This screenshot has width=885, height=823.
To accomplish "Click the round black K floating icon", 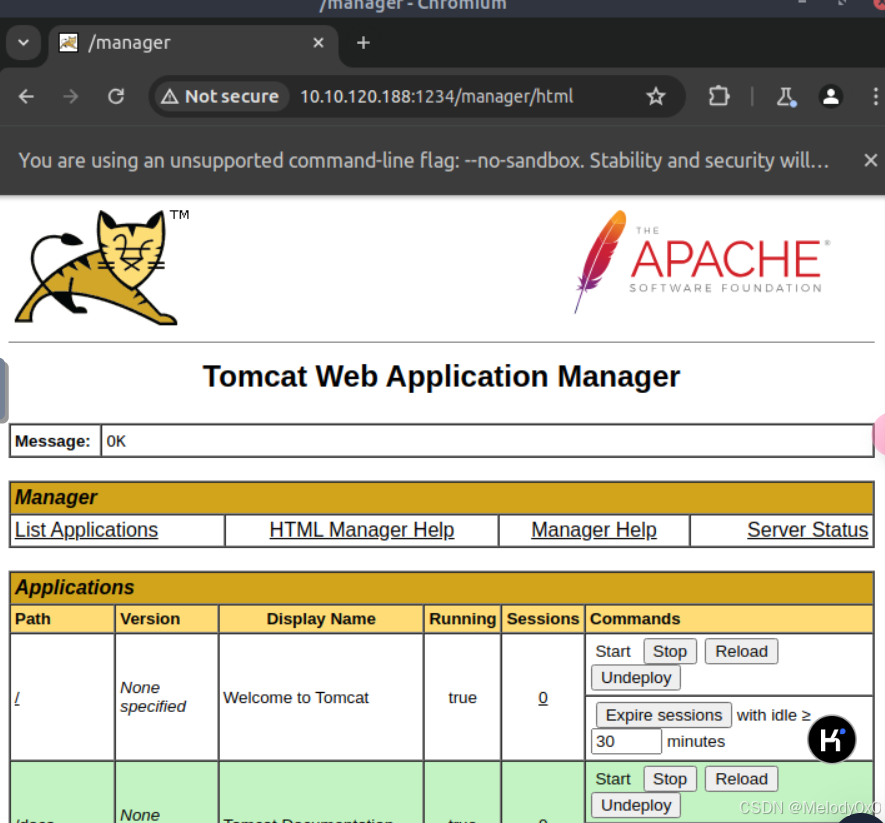I will 831,739.
